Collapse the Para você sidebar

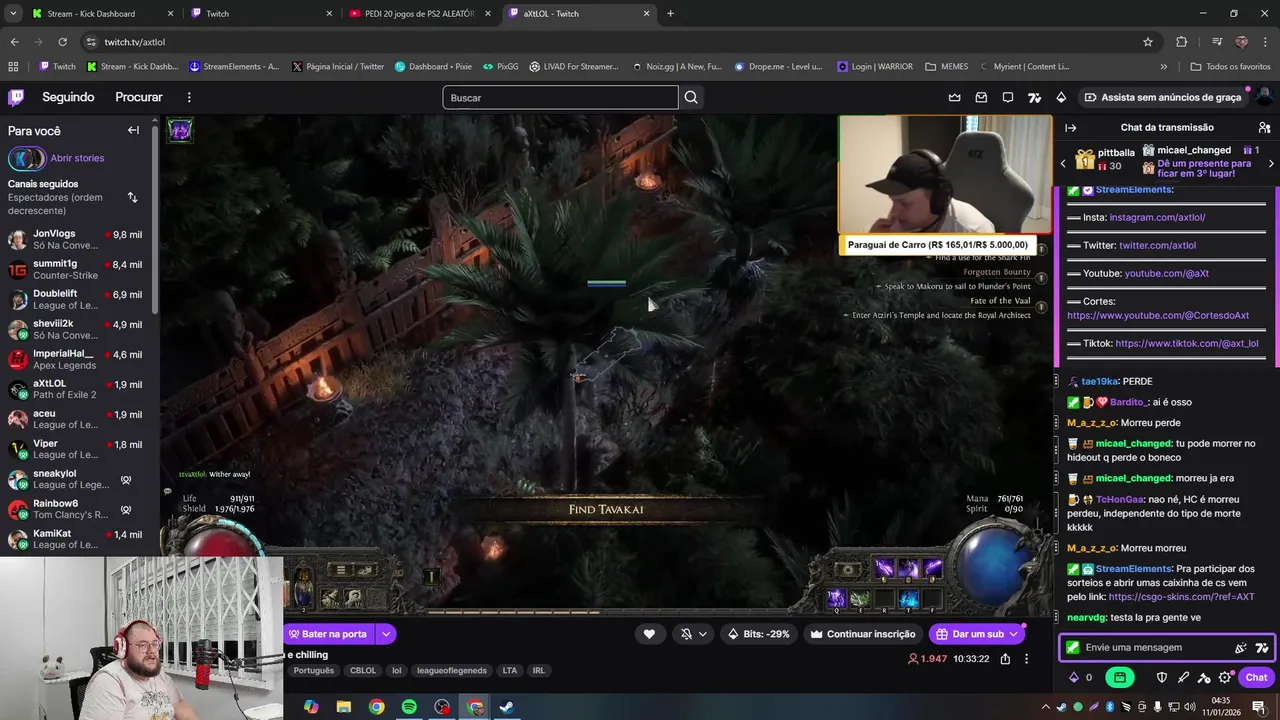[133, 130]
